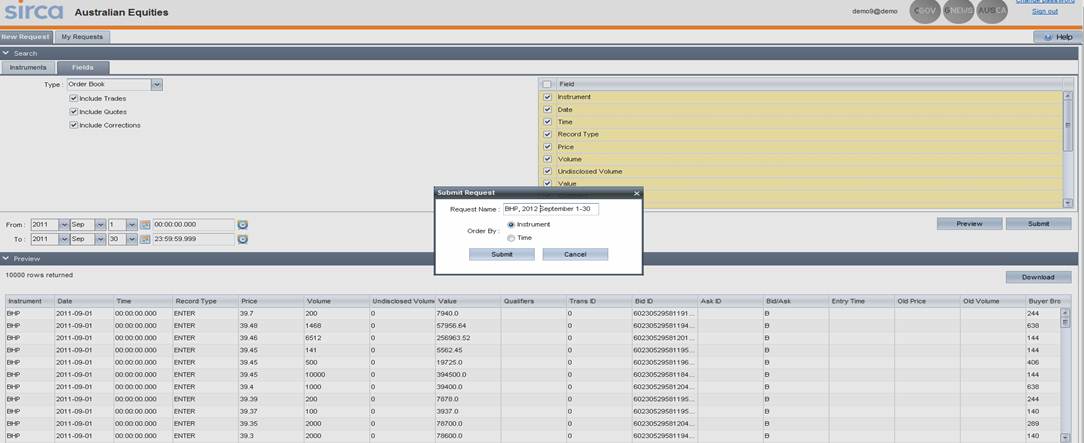Switch to the My Requests tab
The width and height of the screenshot is (1084, 443).
[82, 37]
